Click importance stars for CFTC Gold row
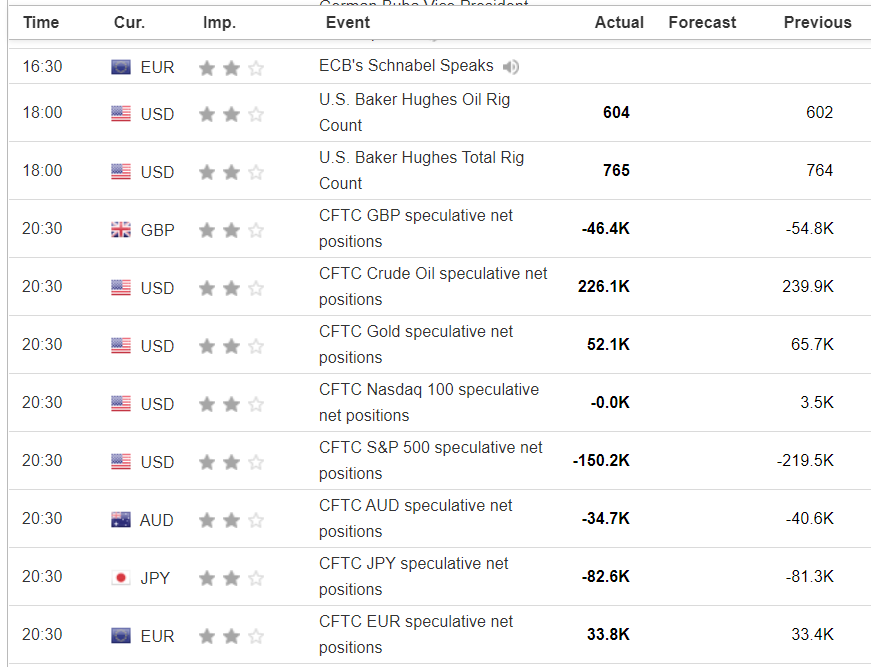The height and width of the screenshot is (667, 871). pyautogui.click(x=231, y=346)
